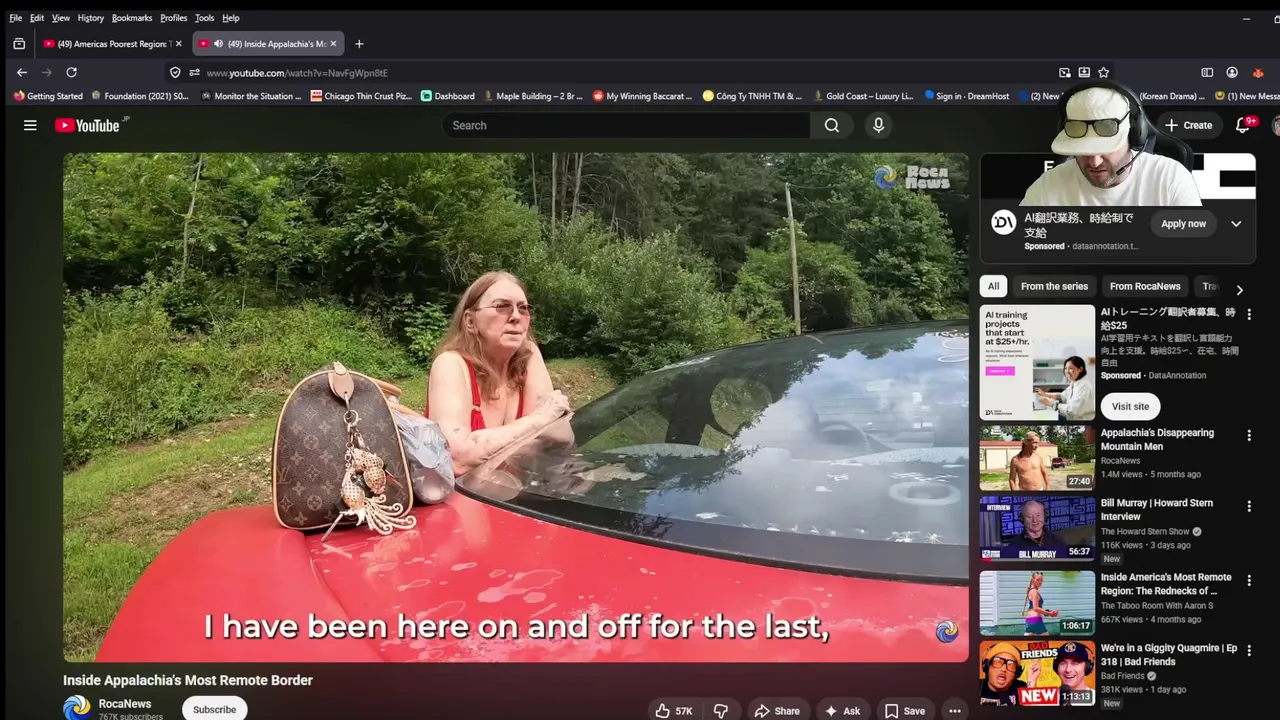Select the From RocaNews chip
Image resolution: width=1280 pixels, height=720 pixels.
(1145, 286)
